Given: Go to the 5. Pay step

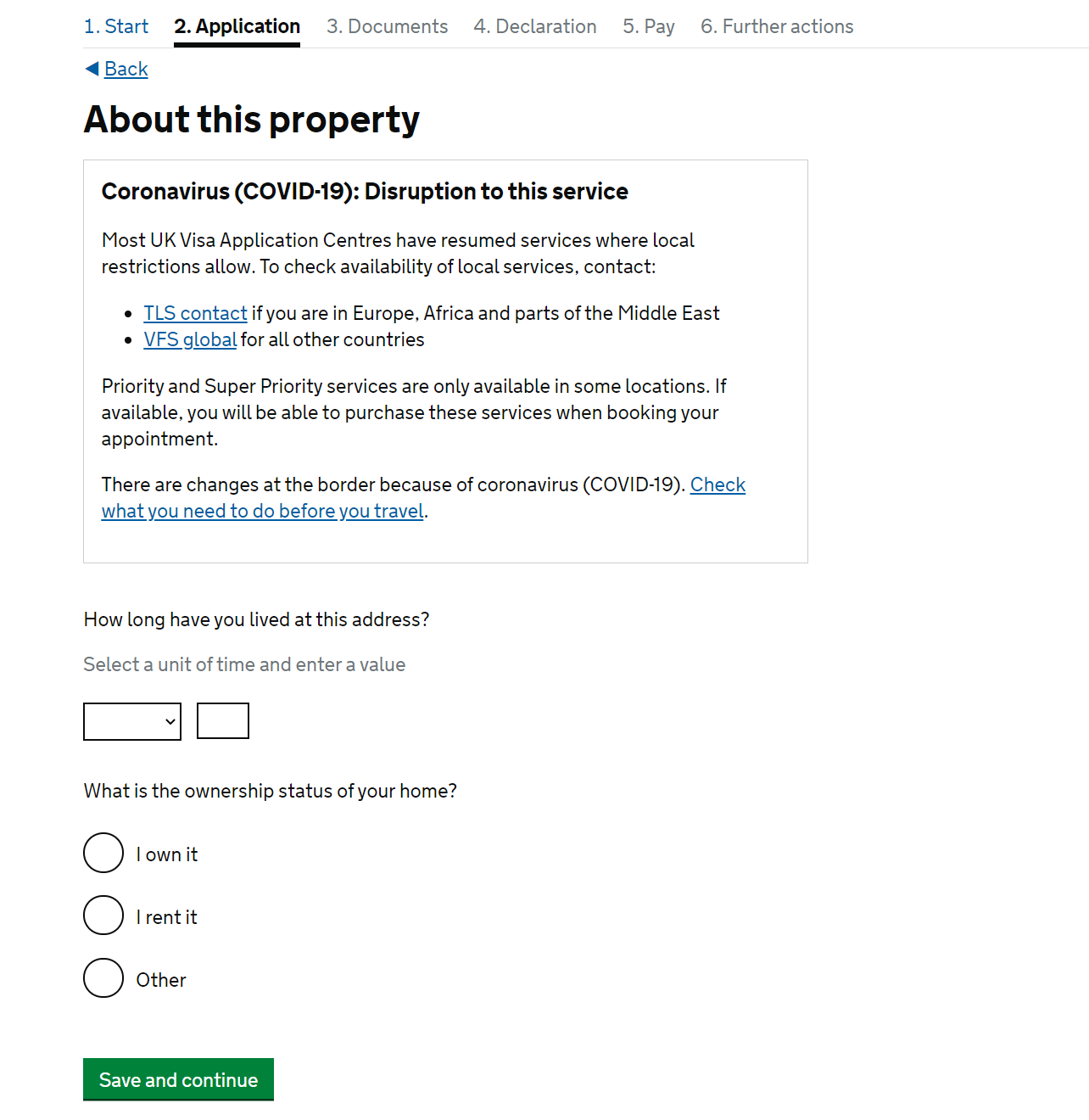Looking at the screenshot, I should [649, 26].
